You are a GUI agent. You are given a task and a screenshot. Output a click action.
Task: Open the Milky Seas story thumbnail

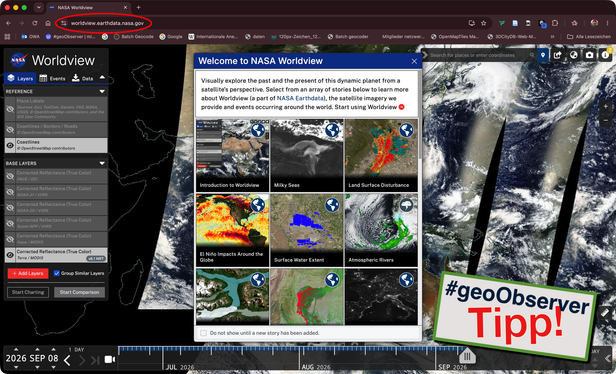click(x=307, y=155)
